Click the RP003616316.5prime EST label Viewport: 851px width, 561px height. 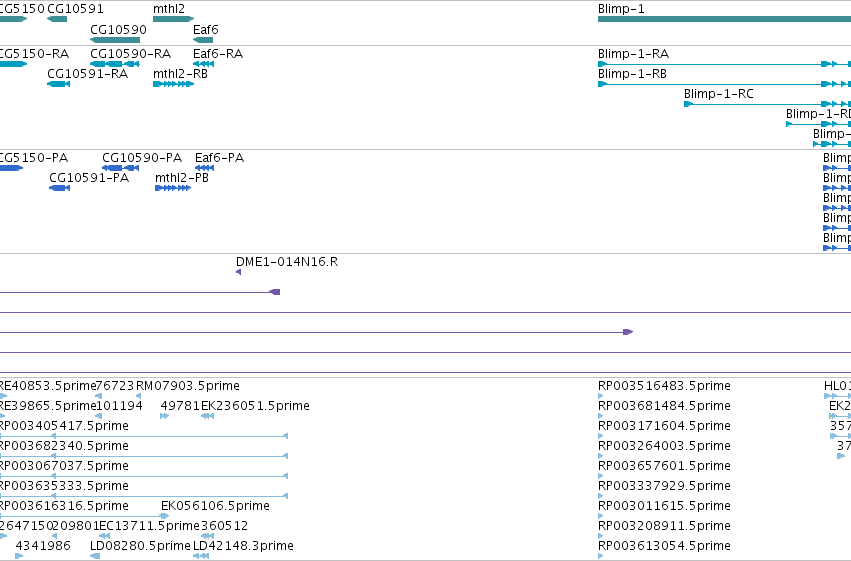point(64,506)
